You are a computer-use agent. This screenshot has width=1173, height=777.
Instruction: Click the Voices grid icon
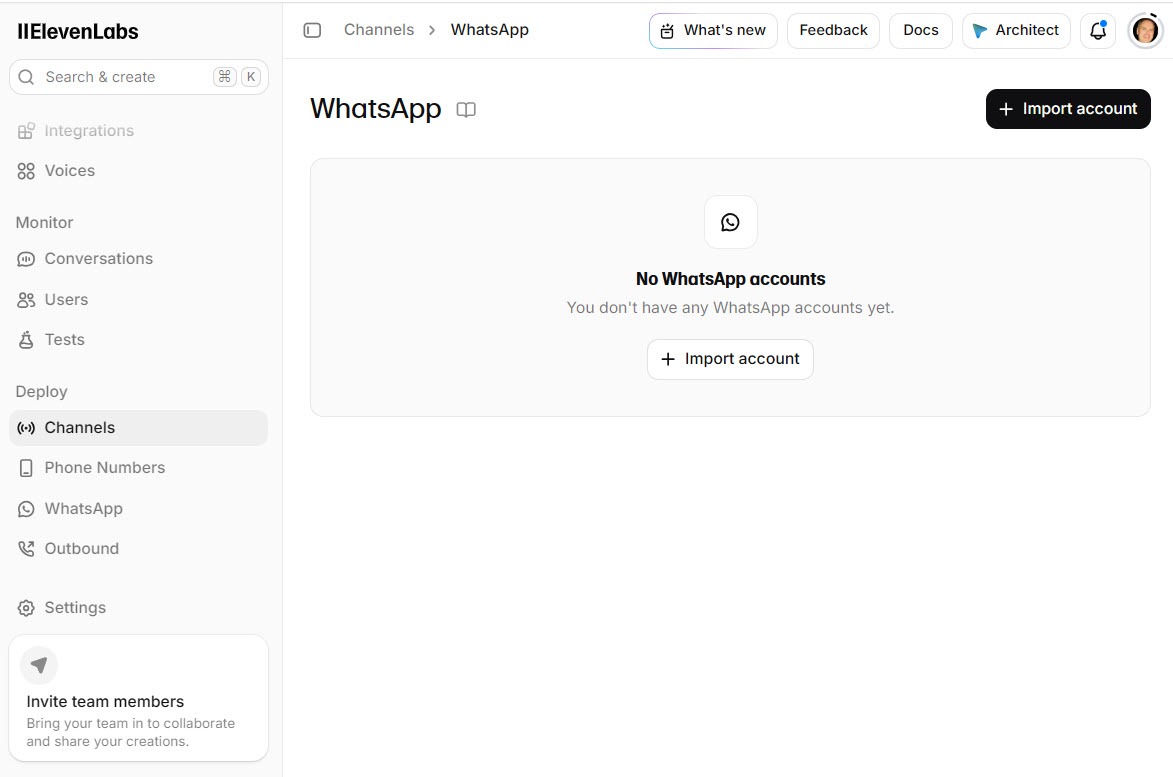pos(26,171)
